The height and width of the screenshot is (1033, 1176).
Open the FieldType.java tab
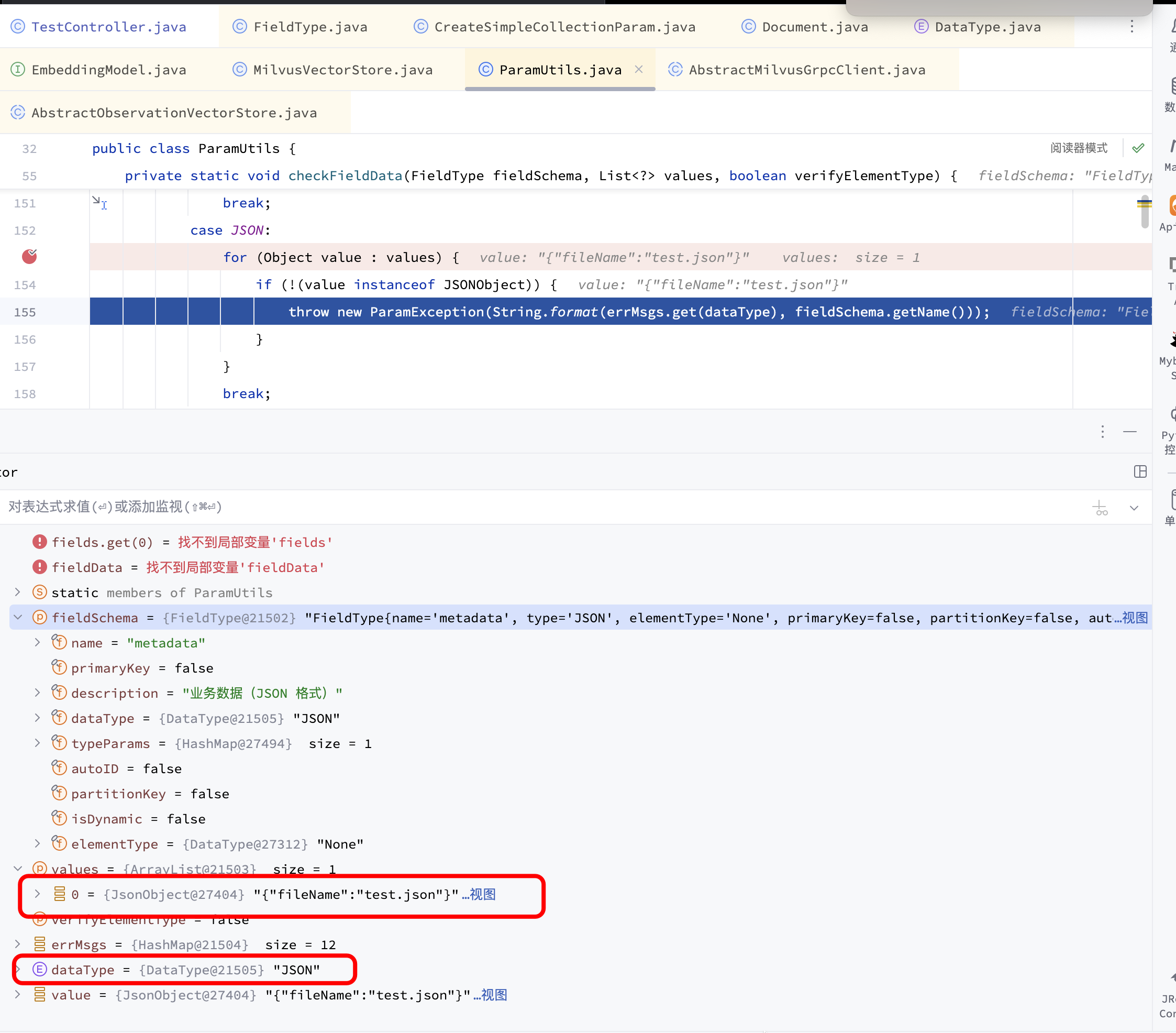point(299,27)
